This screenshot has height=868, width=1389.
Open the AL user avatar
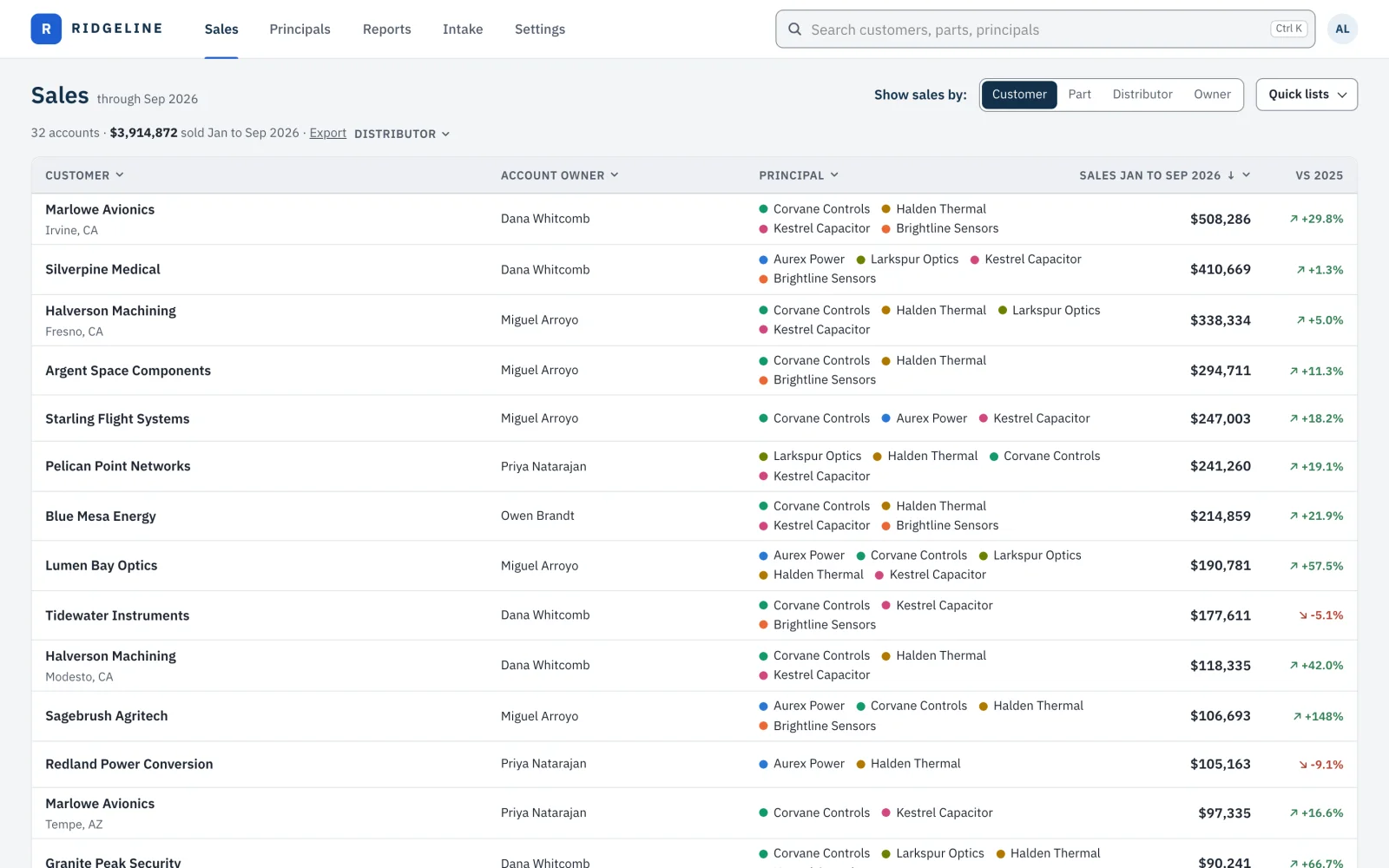click(x=1342, y=29)
